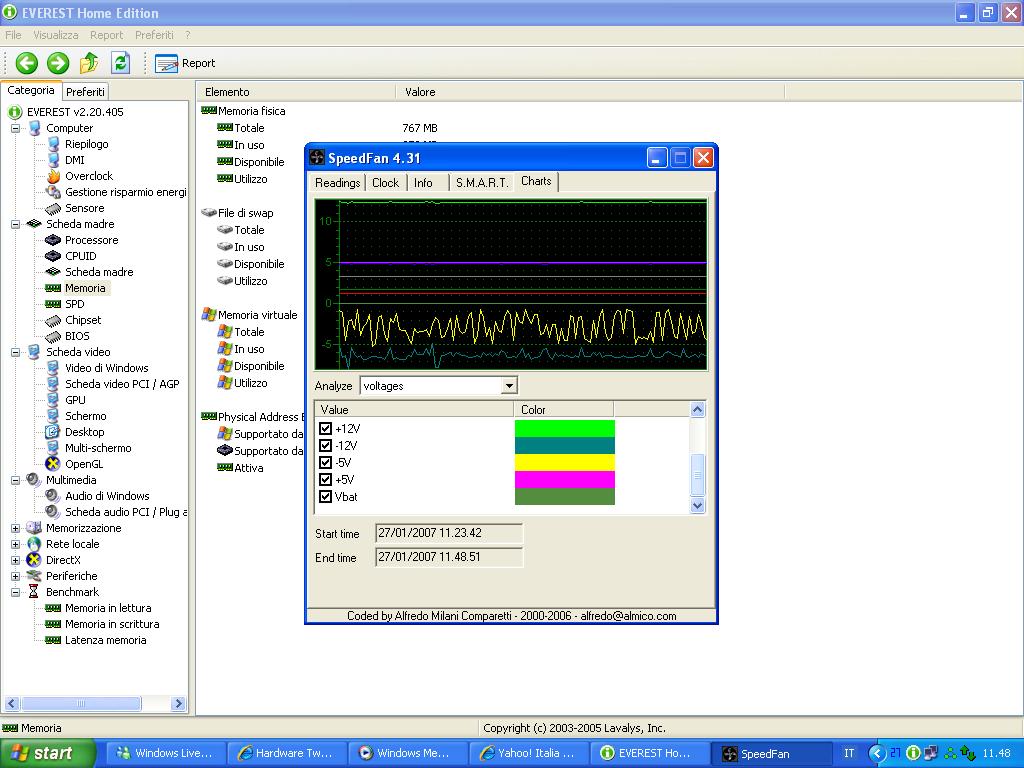
Task: Select Periferiche in the category tree
Action: 71,576
